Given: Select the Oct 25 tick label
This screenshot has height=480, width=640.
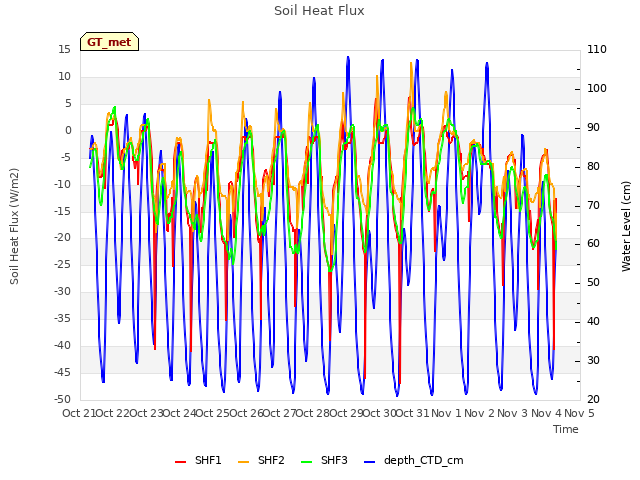Looking at the screenshot, I should 213,413.
